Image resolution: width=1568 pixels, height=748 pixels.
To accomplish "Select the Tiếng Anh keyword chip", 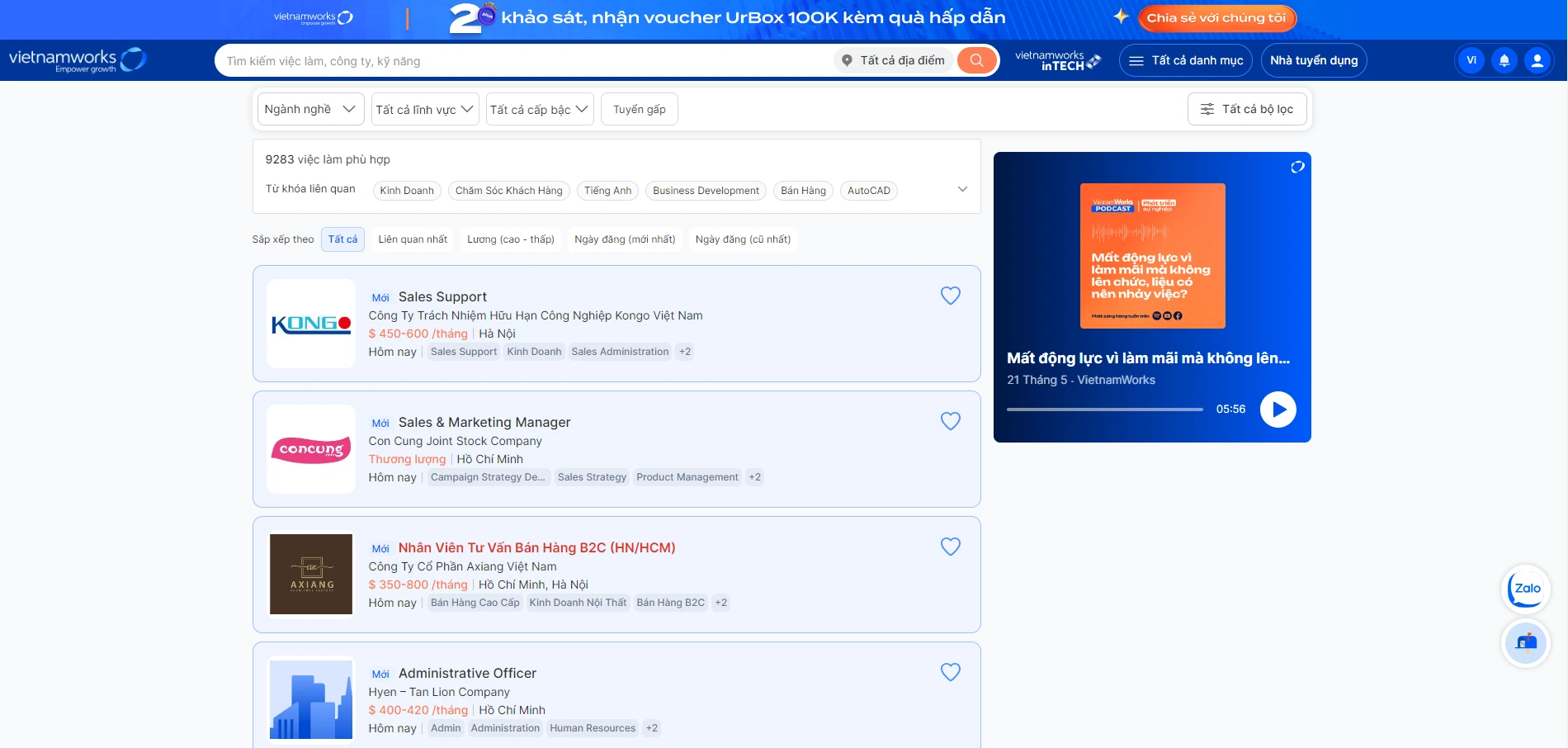I will 608,191.
